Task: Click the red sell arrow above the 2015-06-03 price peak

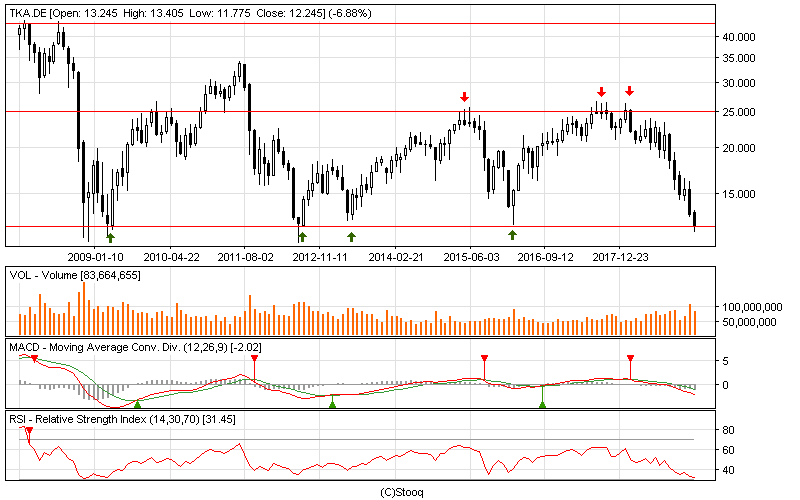Action: pyautogui.click(x=464, y=96)
